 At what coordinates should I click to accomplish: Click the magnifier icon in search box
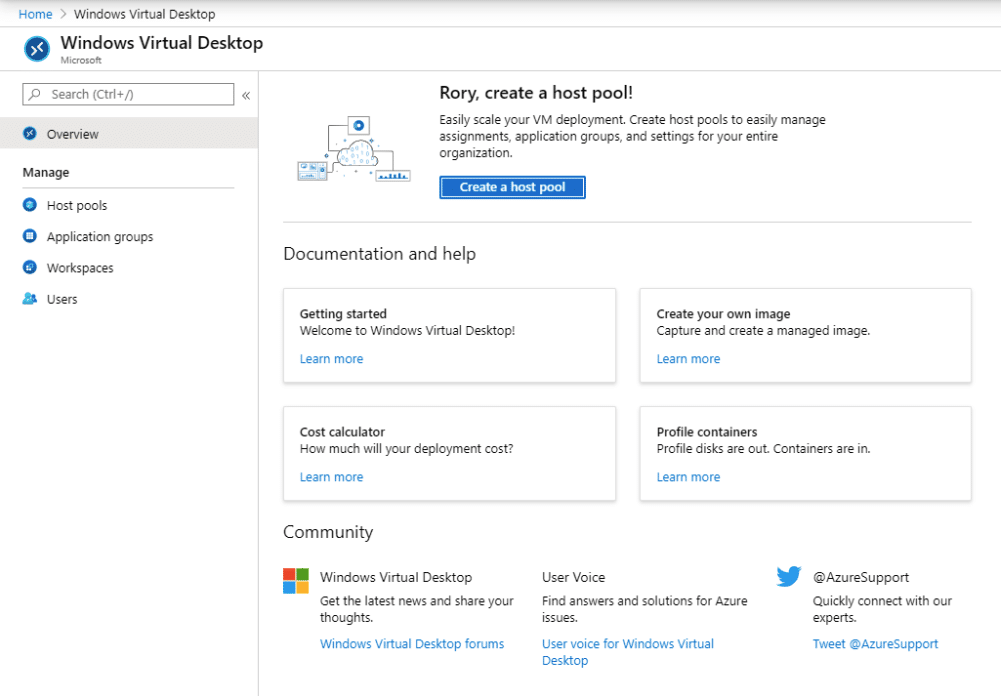coord(35,95)
